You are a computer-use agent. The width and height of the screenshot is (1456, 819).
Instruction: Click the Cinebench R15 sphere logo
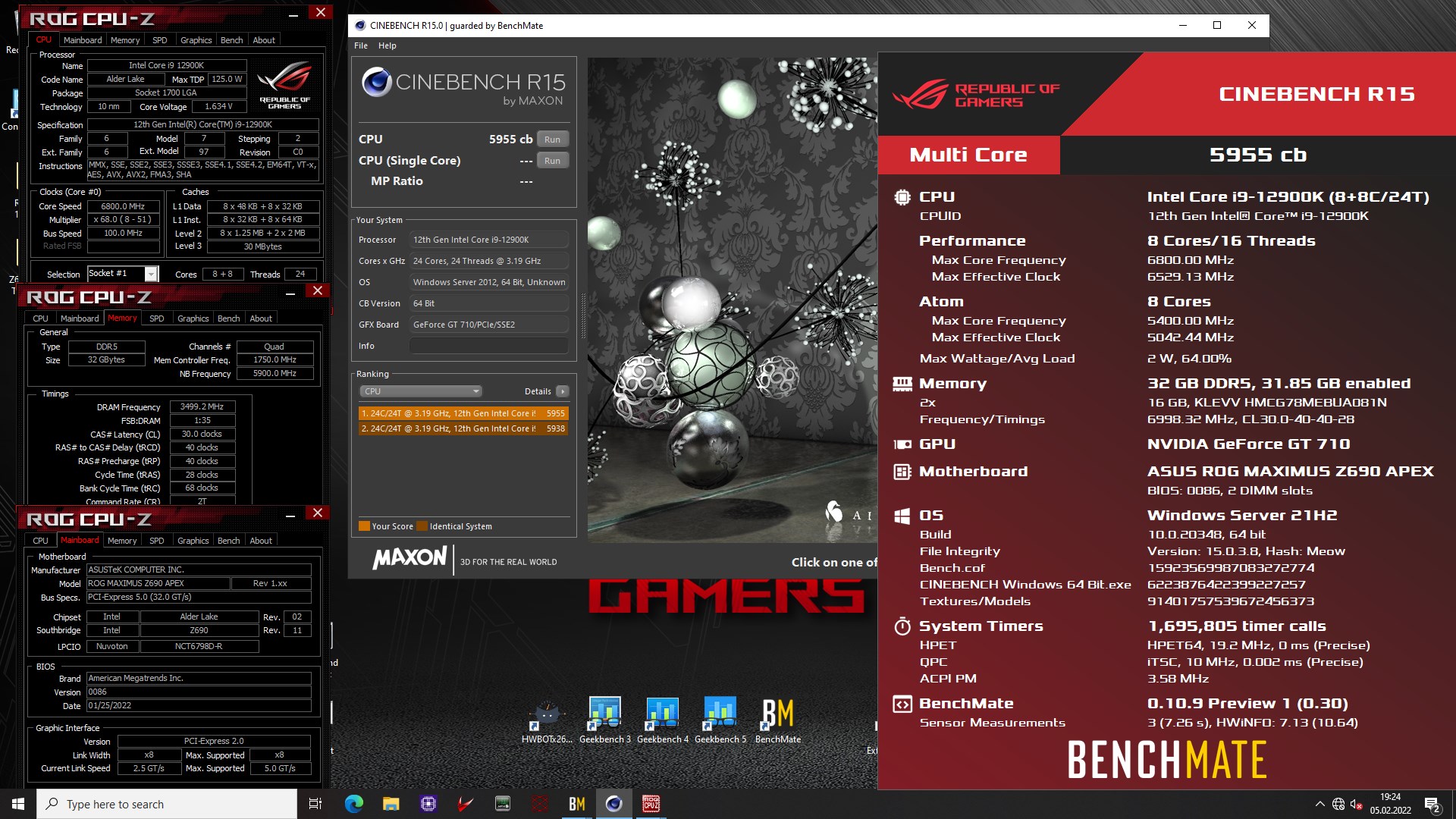pos(376,82)
